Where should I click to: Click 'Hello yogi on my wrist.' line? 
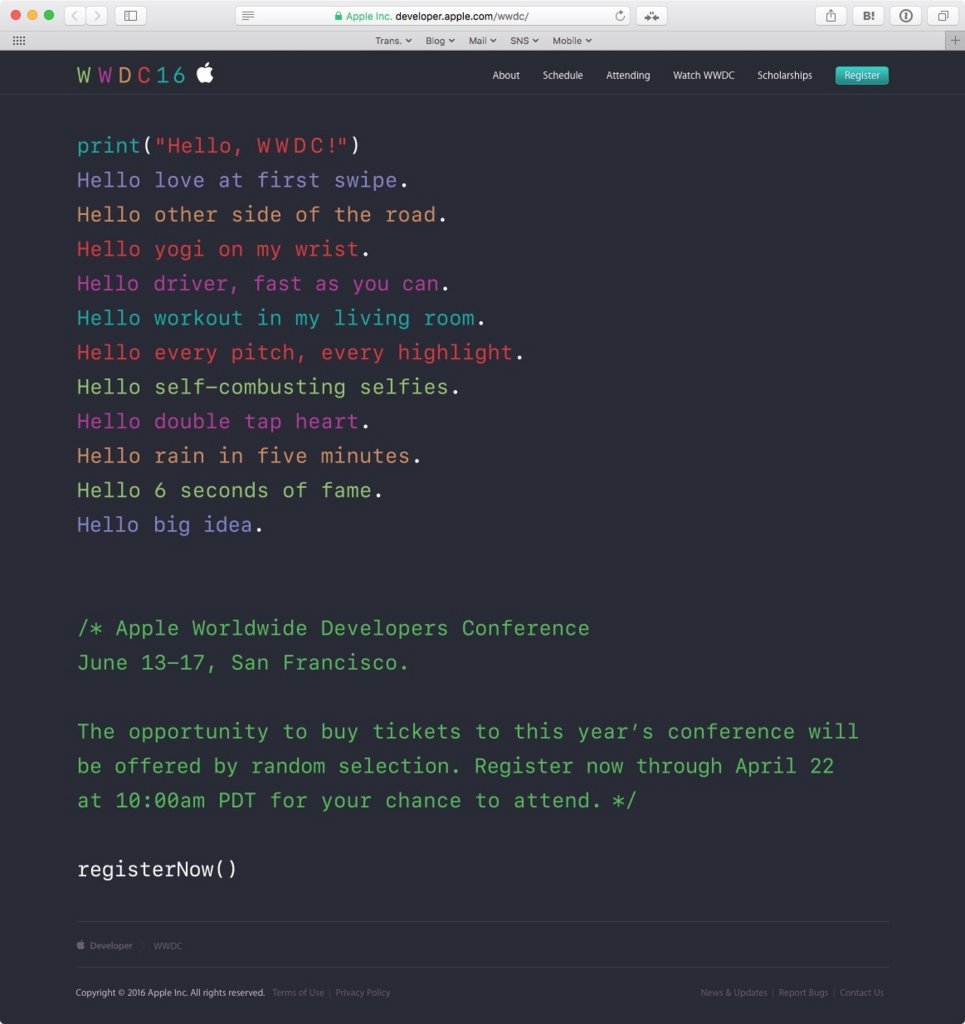(223, 249)
